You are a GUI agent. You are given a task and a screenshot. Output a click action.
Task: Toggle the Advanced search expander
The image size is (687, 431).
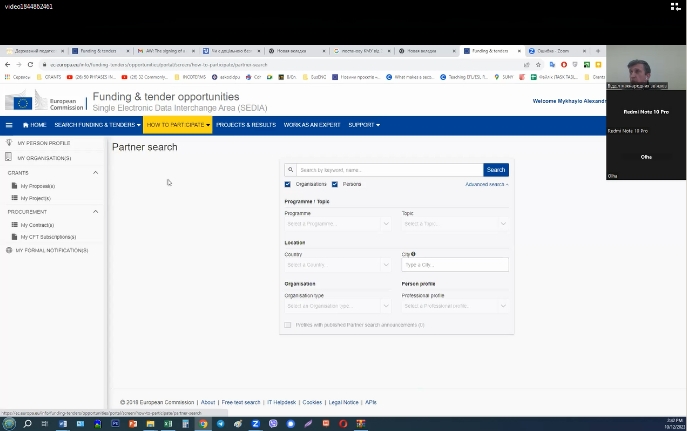(487, 184)
